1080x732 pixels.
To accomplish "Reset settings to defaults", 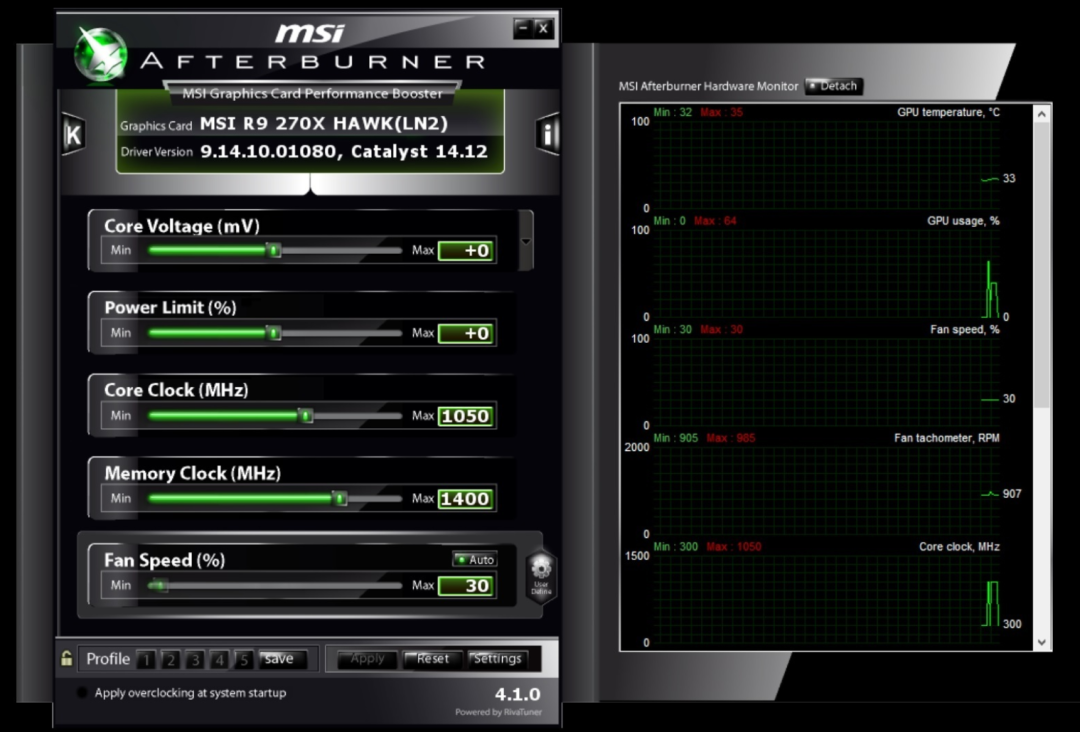I will coord(432,659).
